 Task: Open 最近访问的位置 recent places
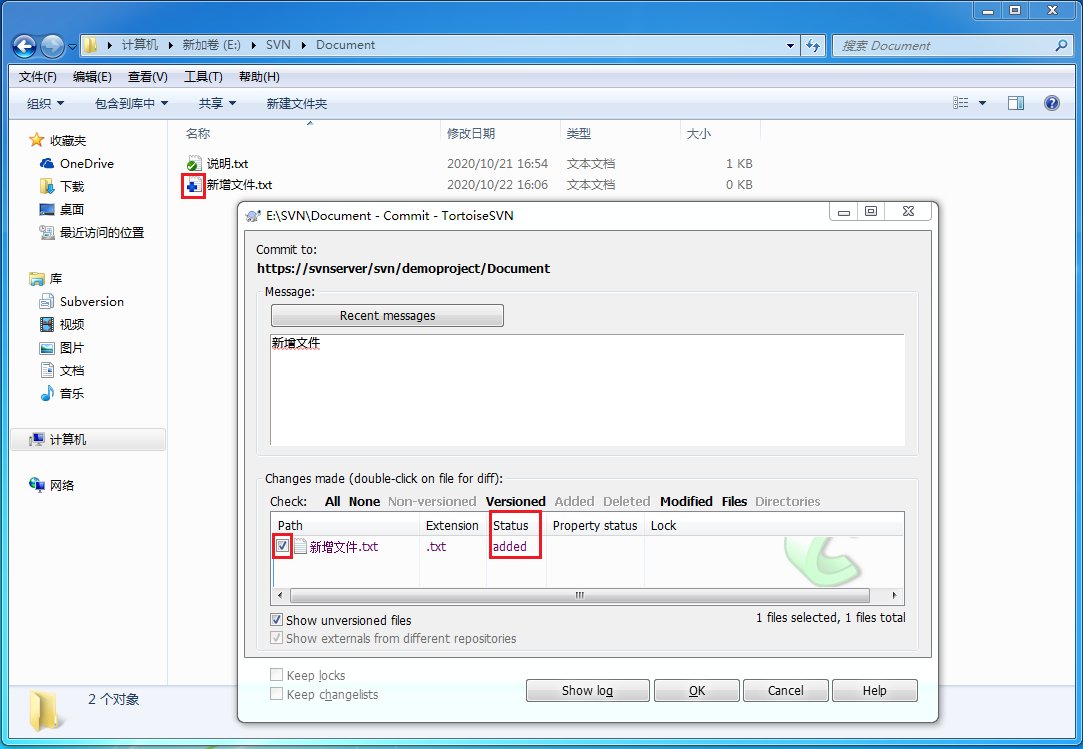[x=92, y=233]
